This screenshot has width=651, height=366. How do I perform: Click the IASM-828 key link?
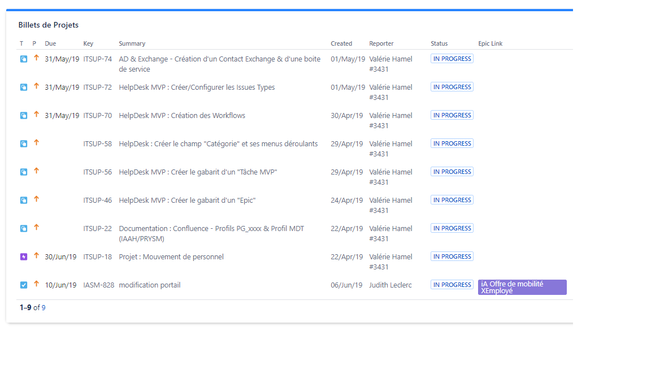98,285
